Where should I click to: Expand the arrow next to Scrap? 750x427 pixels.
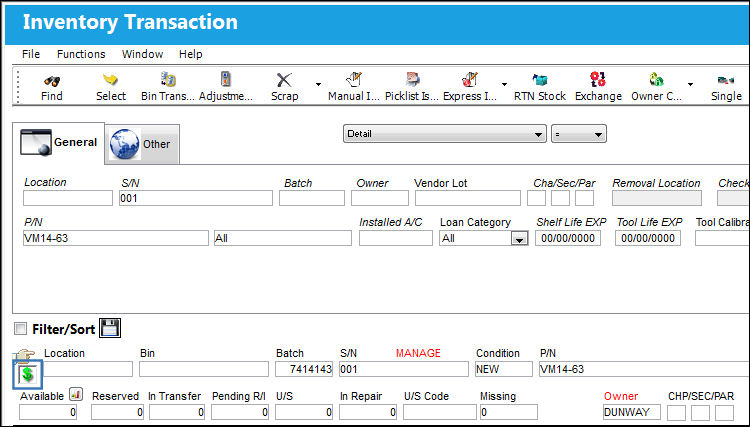(318, 85)
